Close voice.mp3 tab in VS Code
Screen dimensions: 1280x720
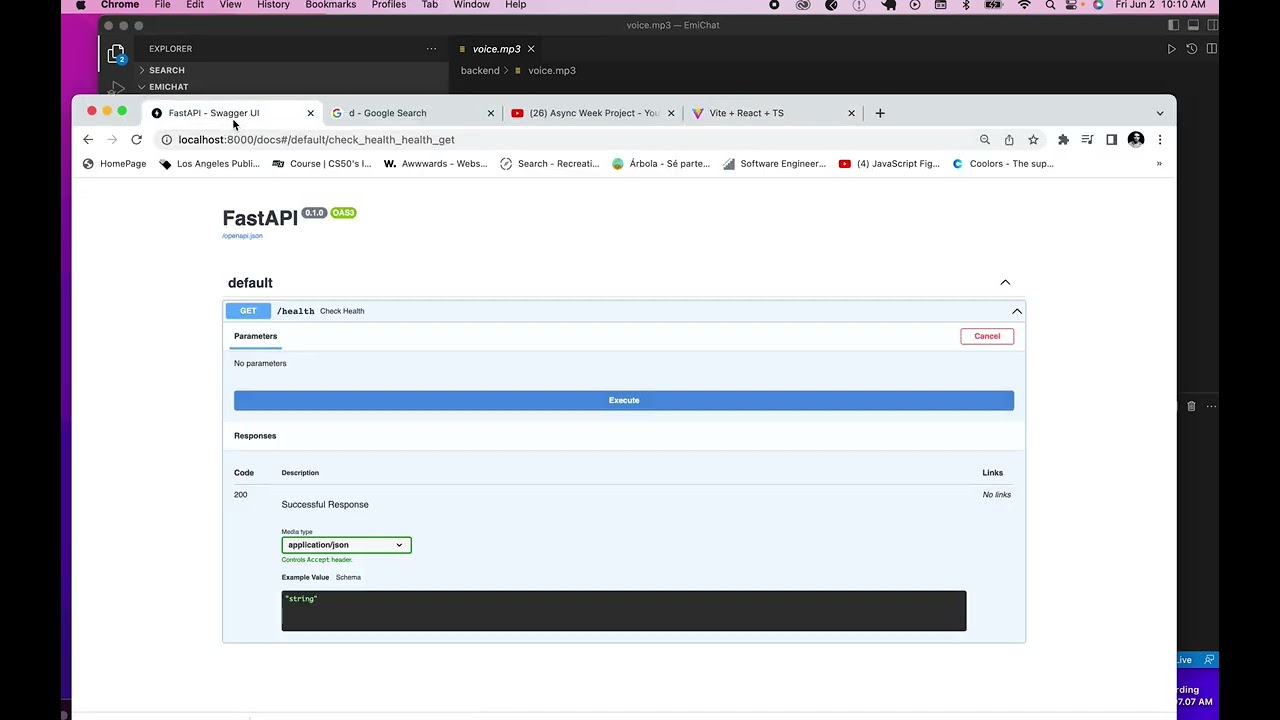(531, 49)
